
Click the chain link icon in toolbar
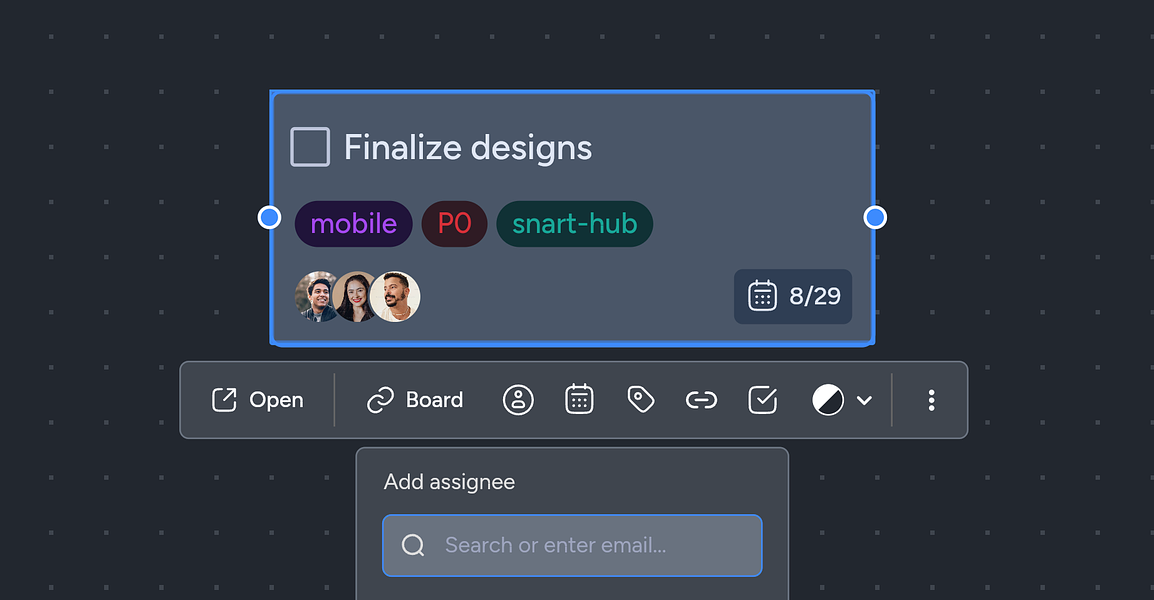point(701,400)
